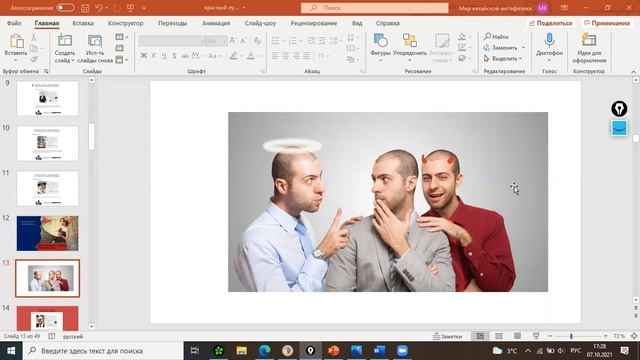
Task: Click the search box in title bar
Action: 374,8
